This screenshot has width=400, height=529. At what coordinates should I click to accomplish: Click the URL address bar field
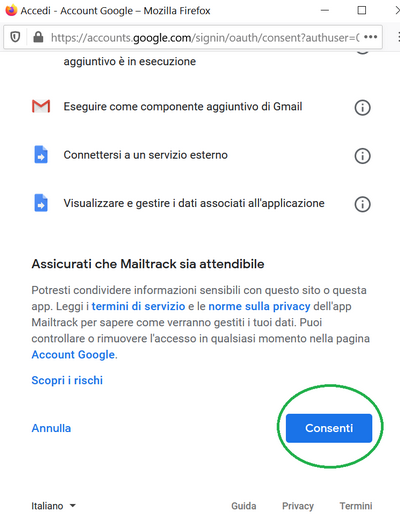click(x=205, y=37)
